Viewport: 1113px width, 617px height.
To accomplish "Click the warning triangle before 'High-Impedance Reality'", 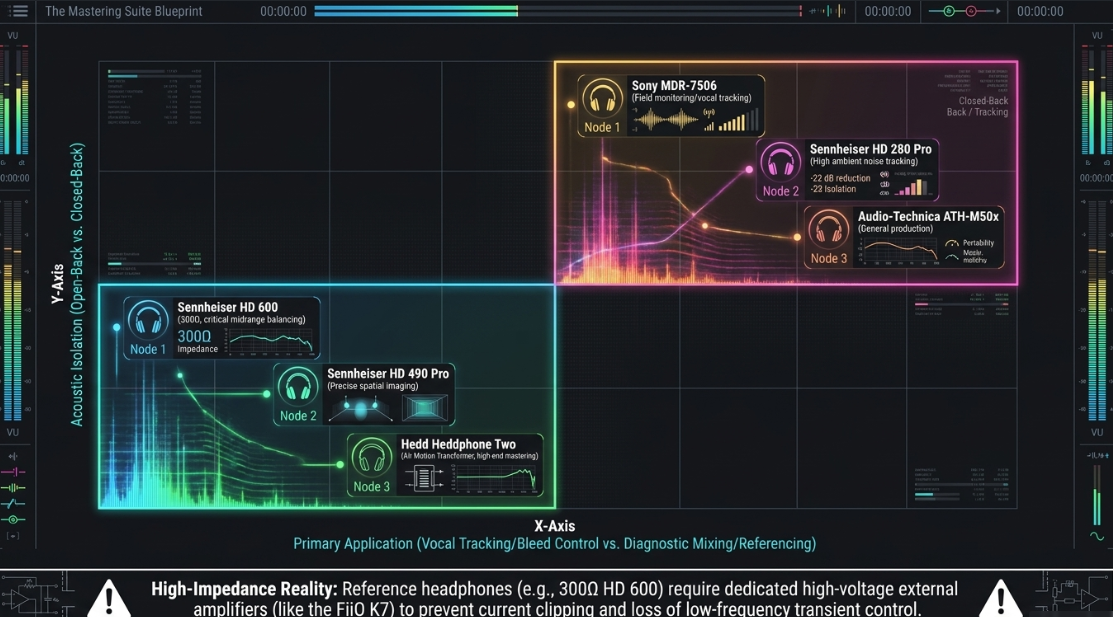I will pyautogui.click(x=109, y=599).
